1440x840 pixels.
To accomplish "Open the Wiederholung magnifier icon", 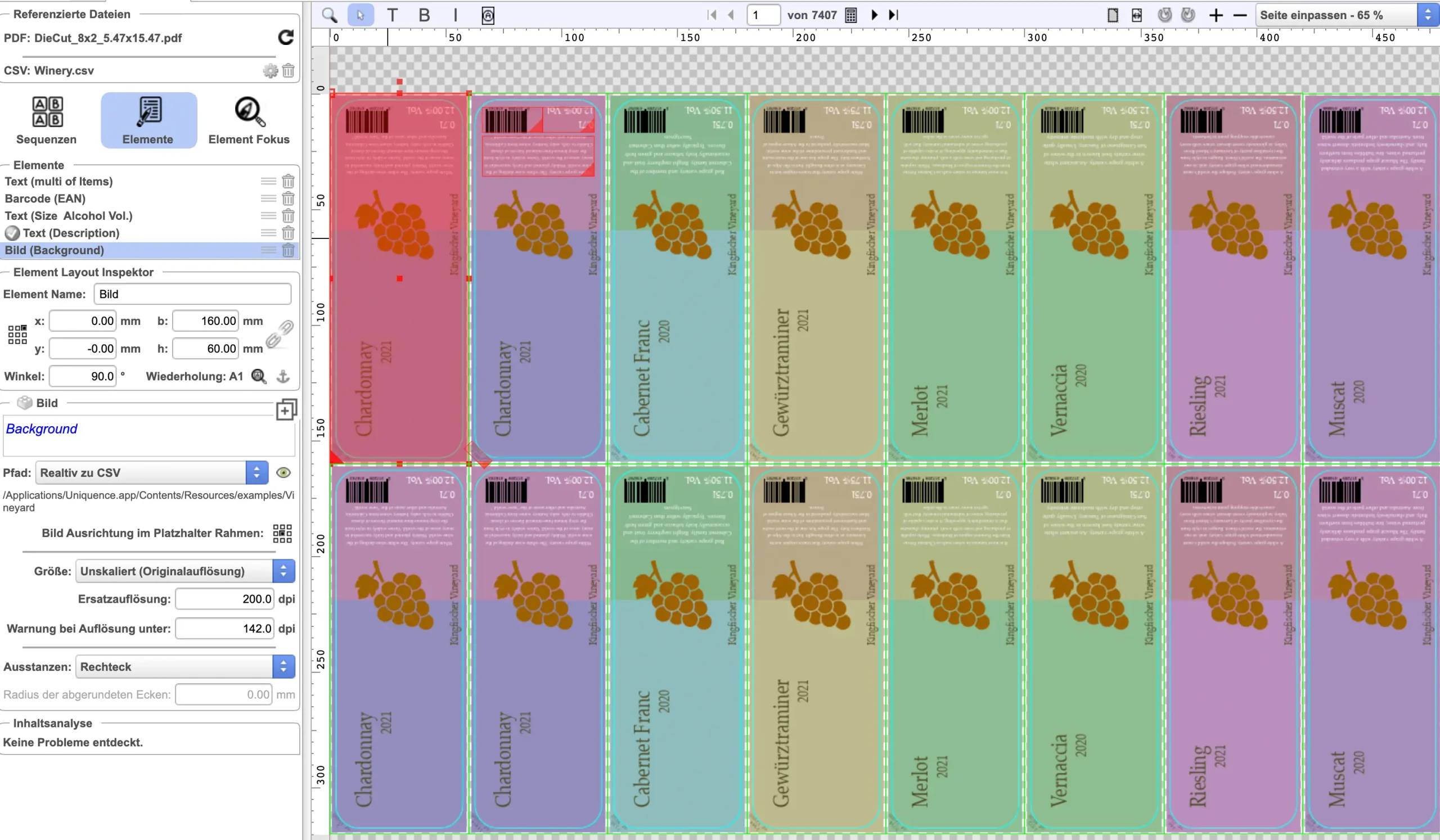I will point(259,376).
